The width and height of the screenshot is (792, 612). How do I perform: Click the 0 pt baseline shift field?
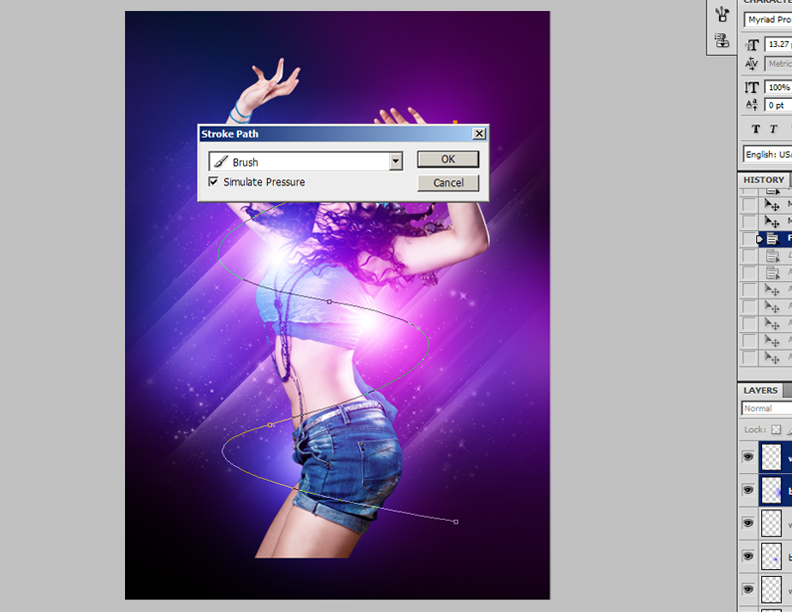[778, 105]
